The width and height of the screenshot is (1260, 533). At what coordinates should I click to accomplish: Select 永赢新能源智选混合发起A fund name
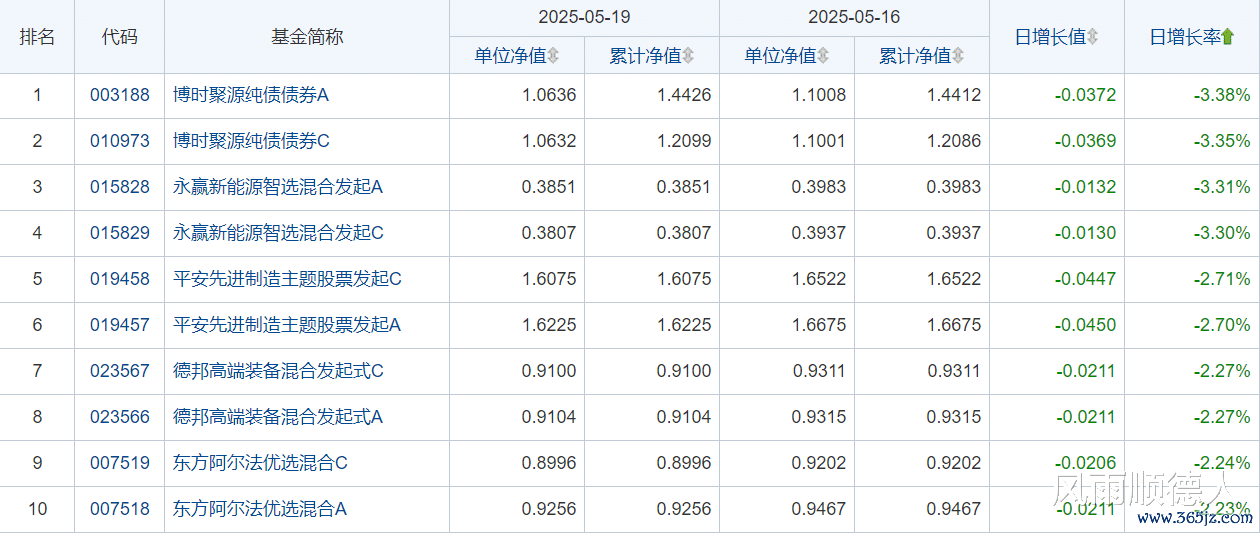click(278, 187)
